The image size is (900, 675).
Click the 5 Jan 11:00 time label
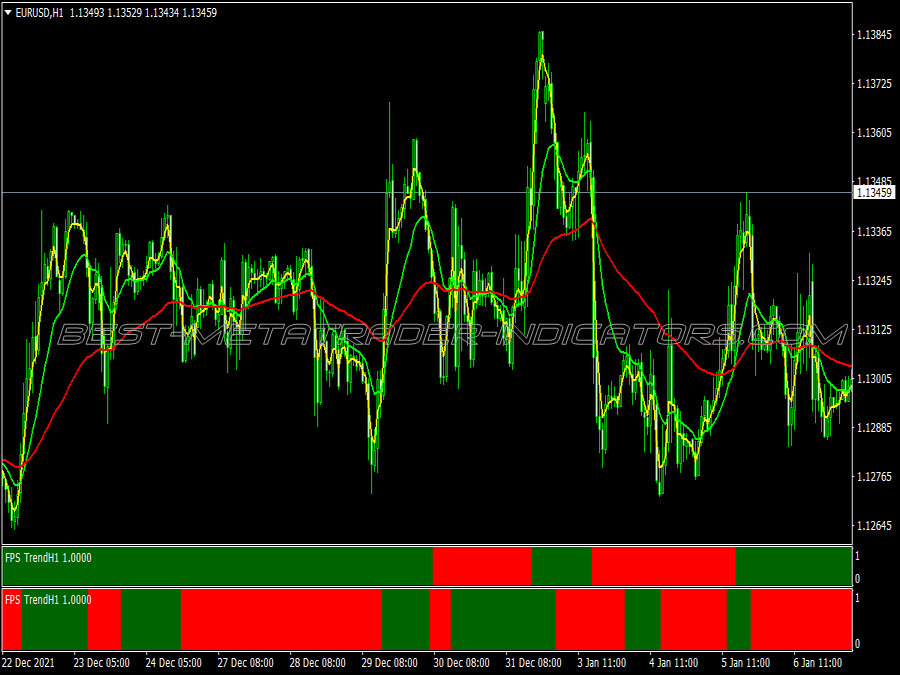[x=746, y=663]
